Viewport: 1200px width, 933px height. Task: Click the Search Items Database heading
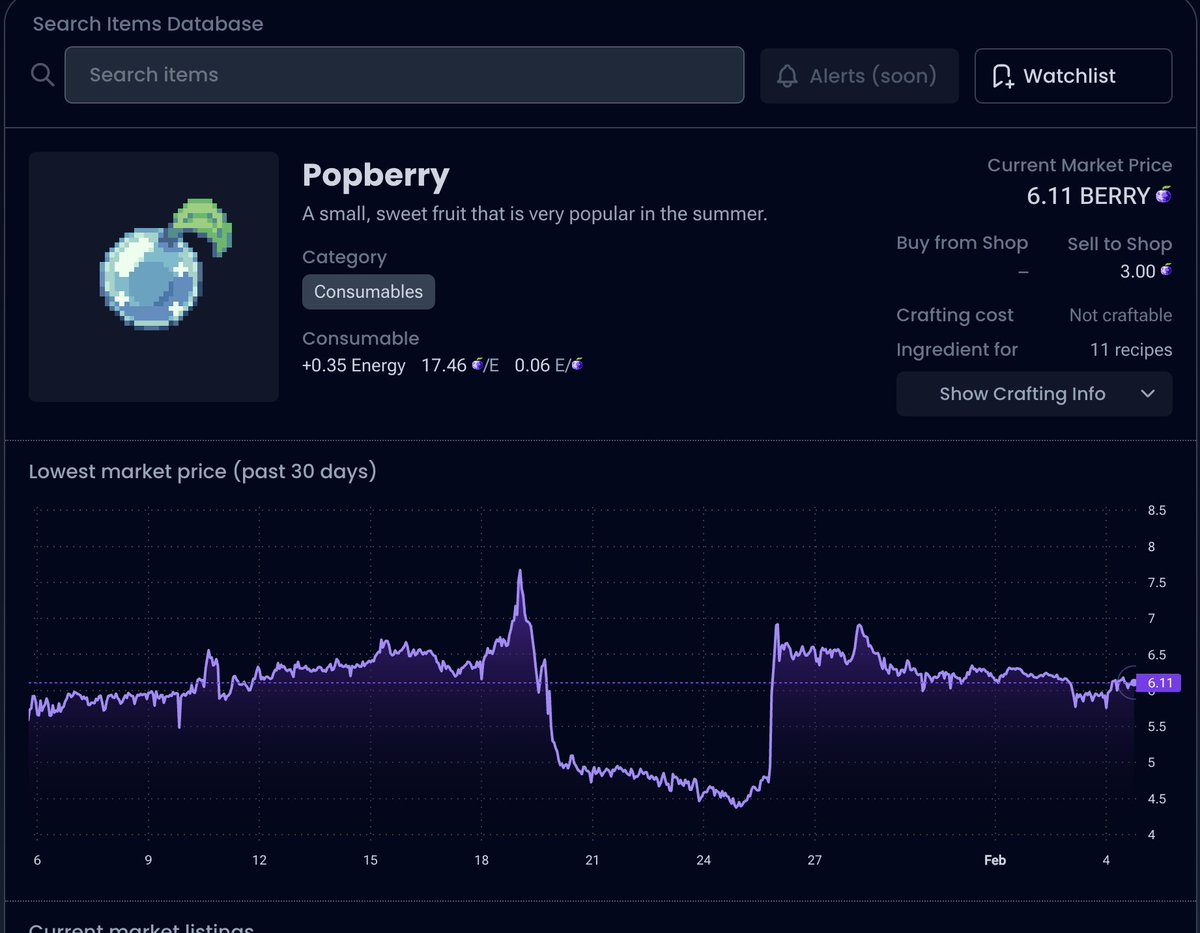pyautogui.click(x=148, y=24)
